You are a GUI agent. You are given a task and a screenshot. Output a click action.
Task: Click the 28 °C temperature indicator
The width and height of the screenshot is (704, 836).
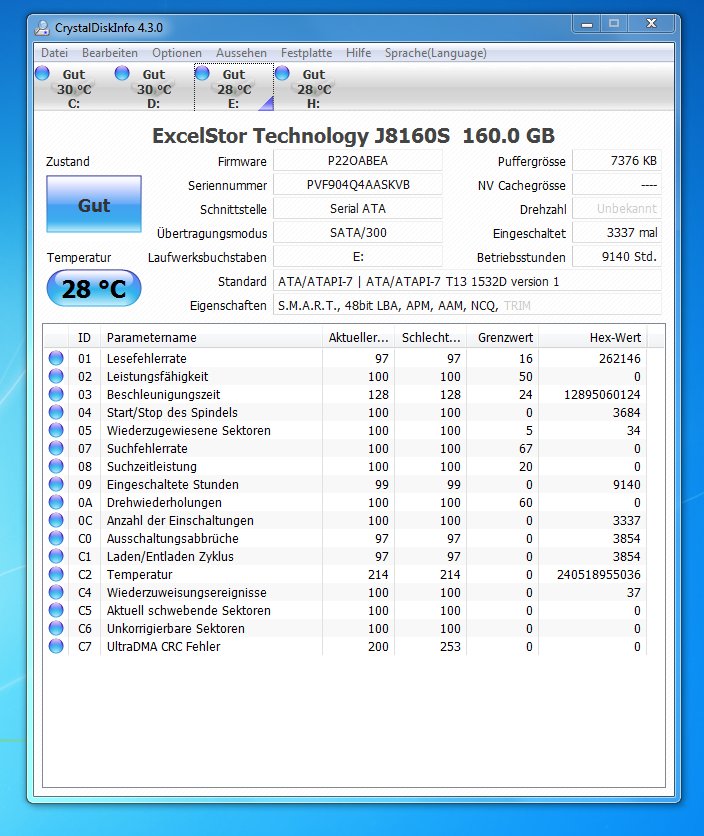click(94, 288)
